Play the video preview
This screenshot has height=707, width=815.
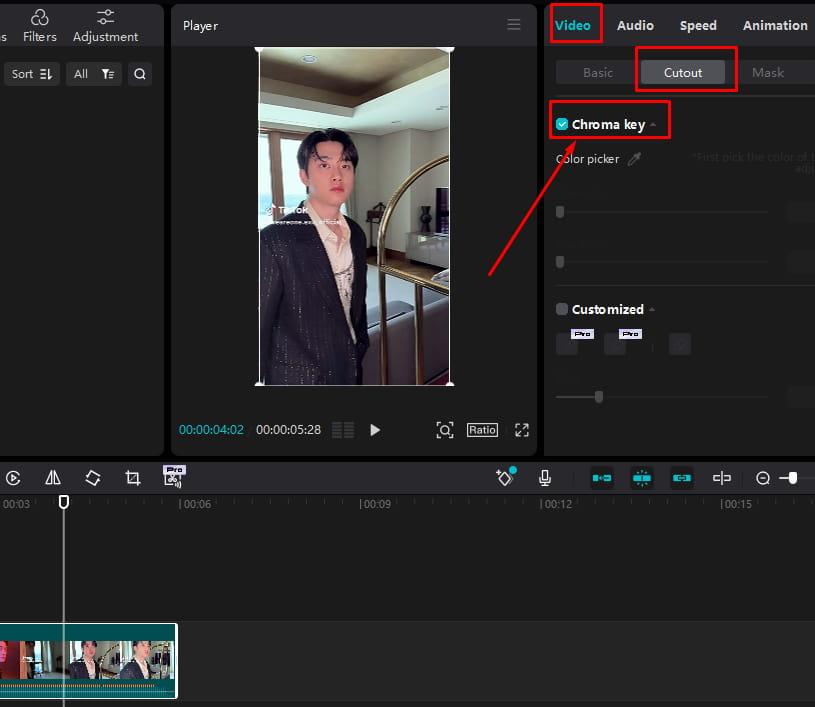click(375, 430)
